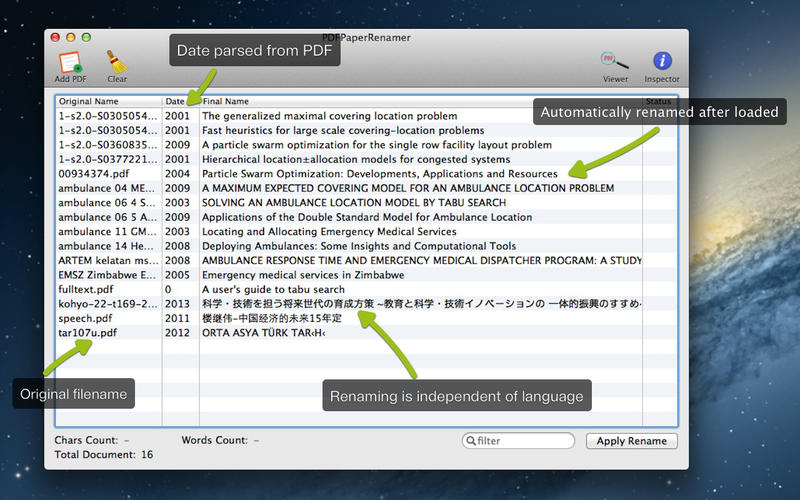
Task: Select the tar107u.pdf row
Action: pos(366,333)
